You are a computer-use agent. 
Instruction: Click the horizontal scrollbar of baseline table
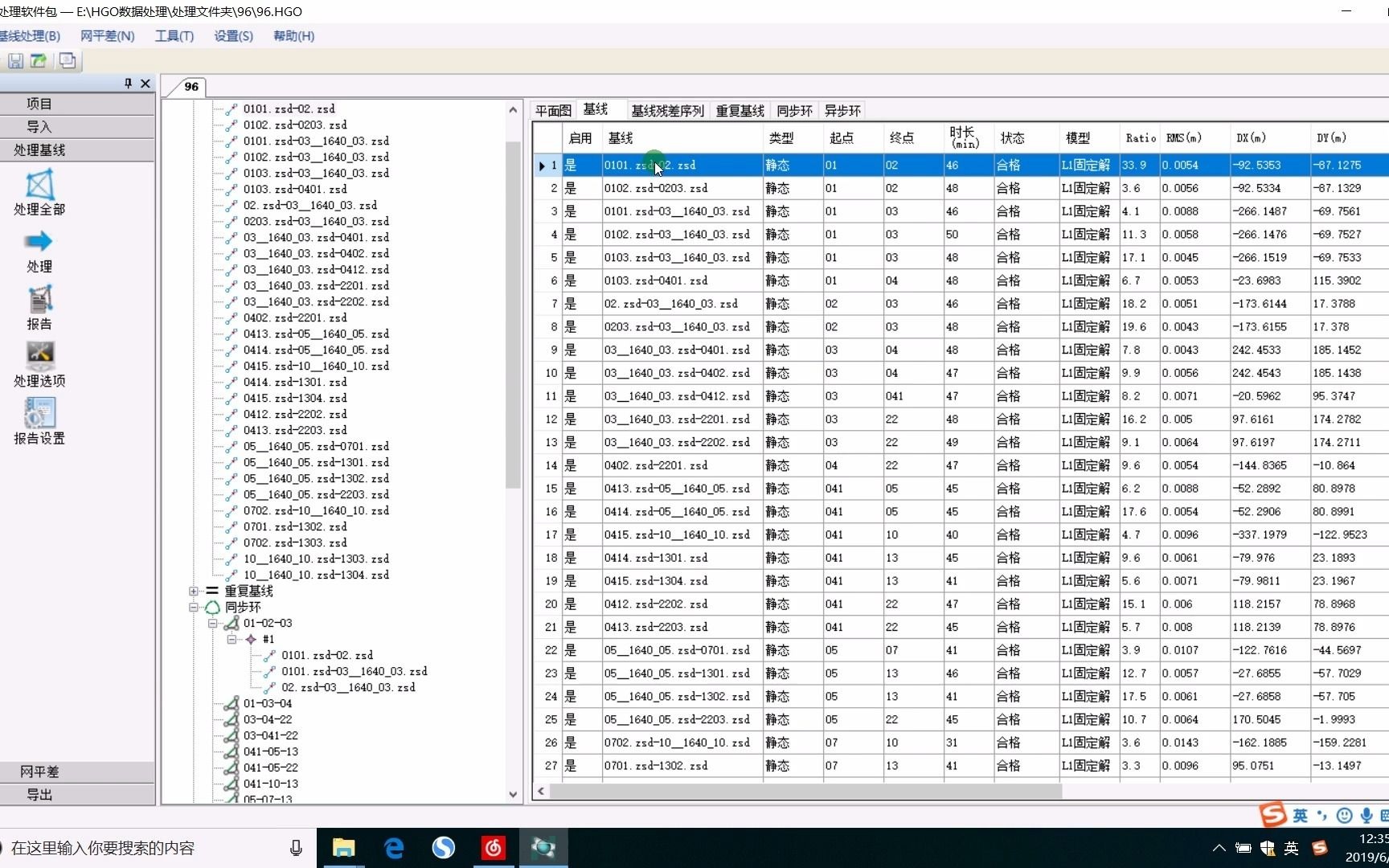[x=805, y=792]
